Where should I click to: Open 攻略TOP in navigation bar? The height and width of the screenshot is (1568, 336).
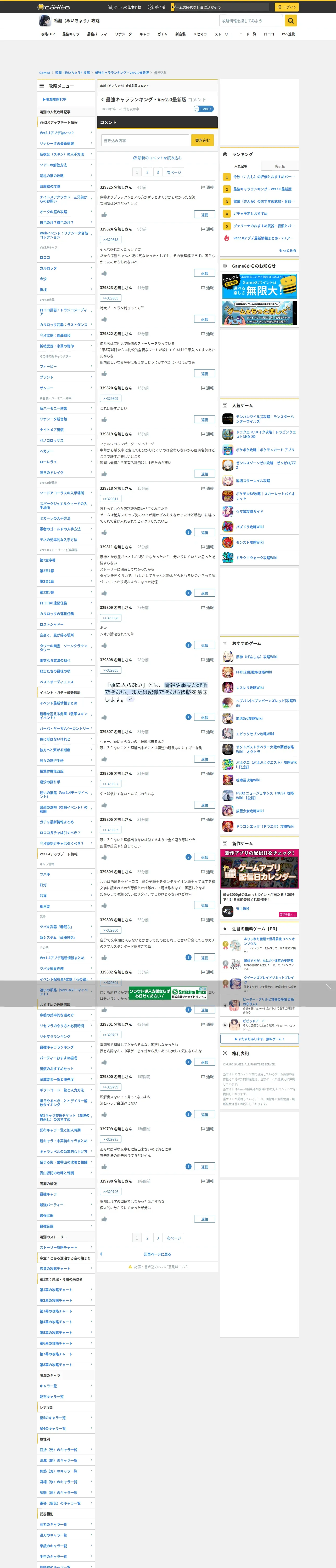pyautogui.click(x=48, y=34)
